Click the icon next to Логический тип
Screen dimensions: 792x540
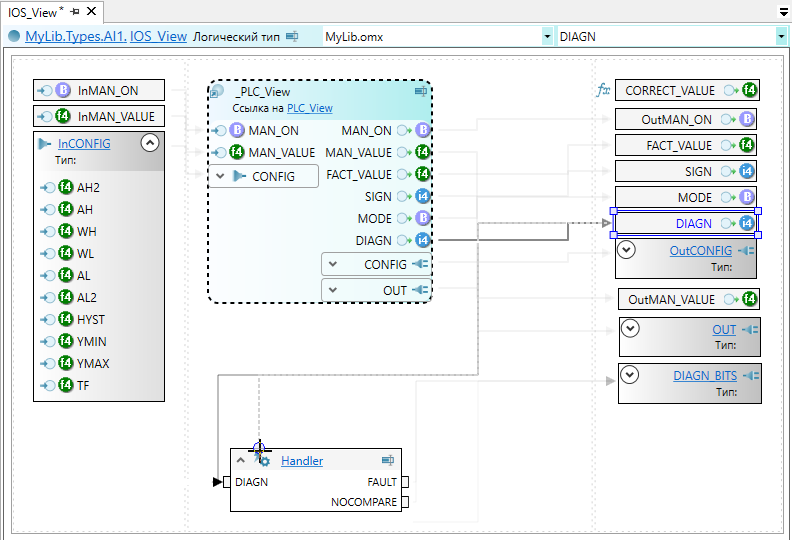292,36
